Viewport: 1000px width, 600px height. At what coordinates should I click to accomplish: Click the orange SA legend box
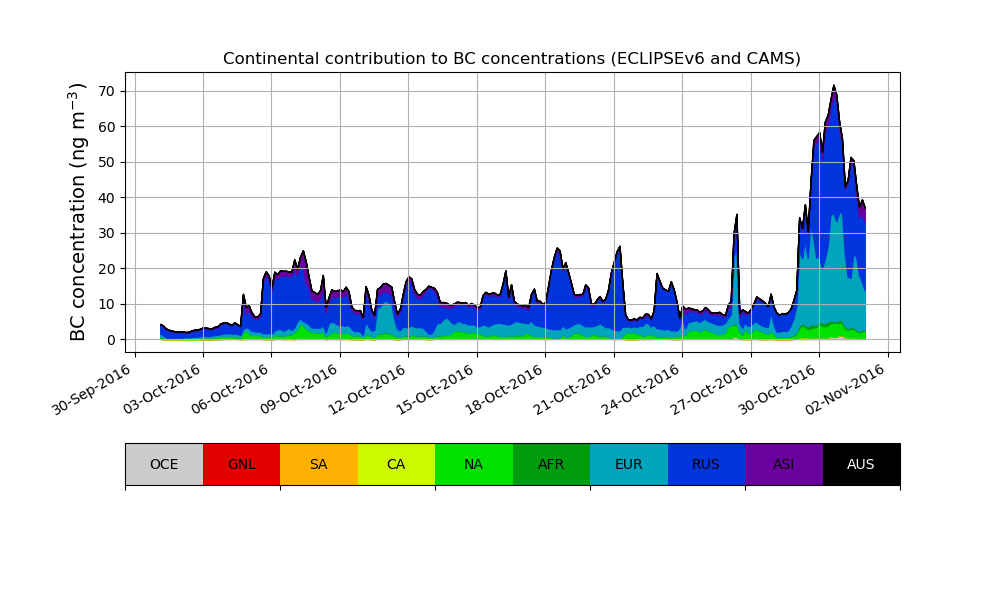click(318, 464)
